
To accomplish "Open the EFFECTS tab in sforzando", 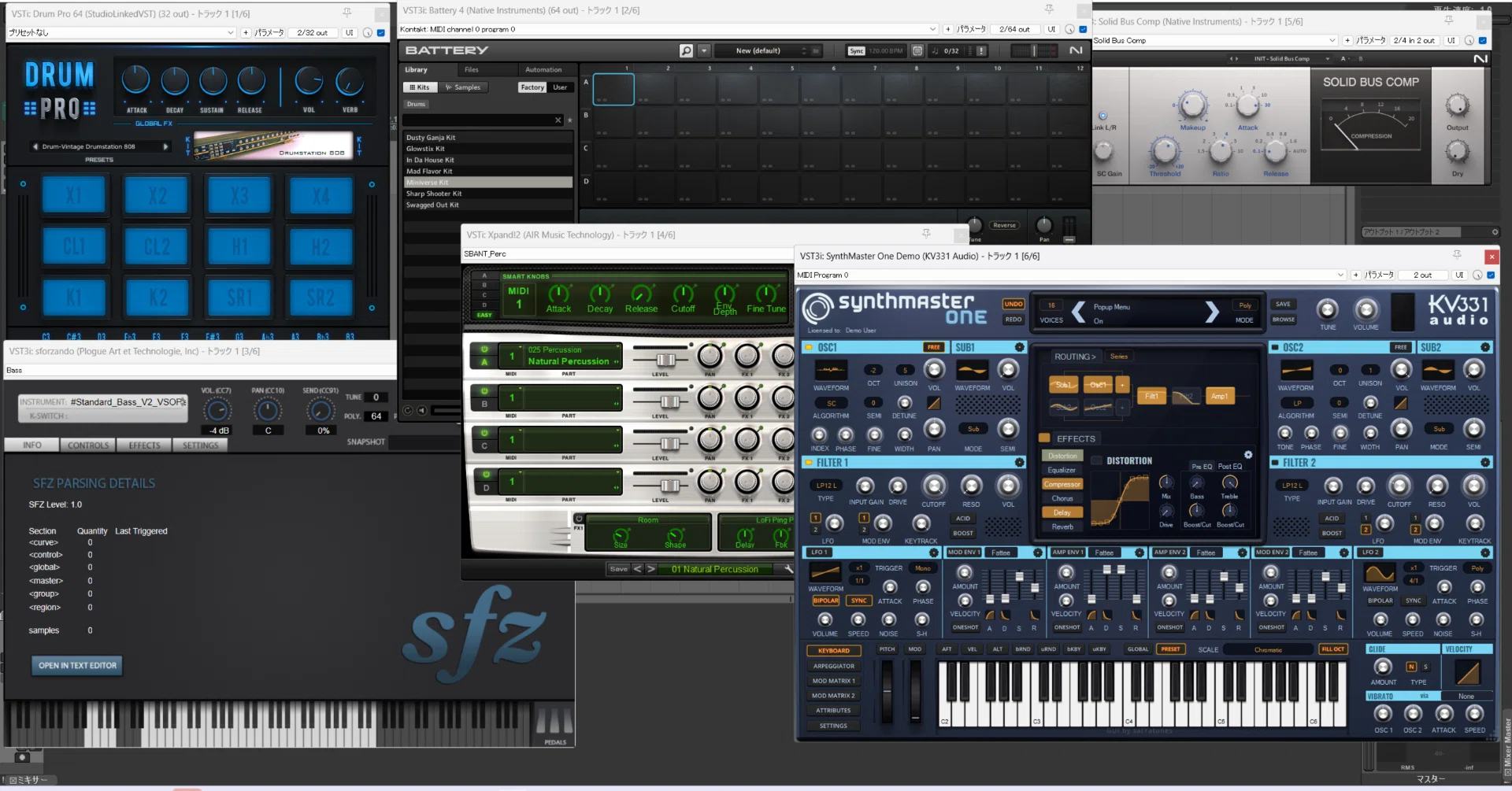I will coord(144,445).
